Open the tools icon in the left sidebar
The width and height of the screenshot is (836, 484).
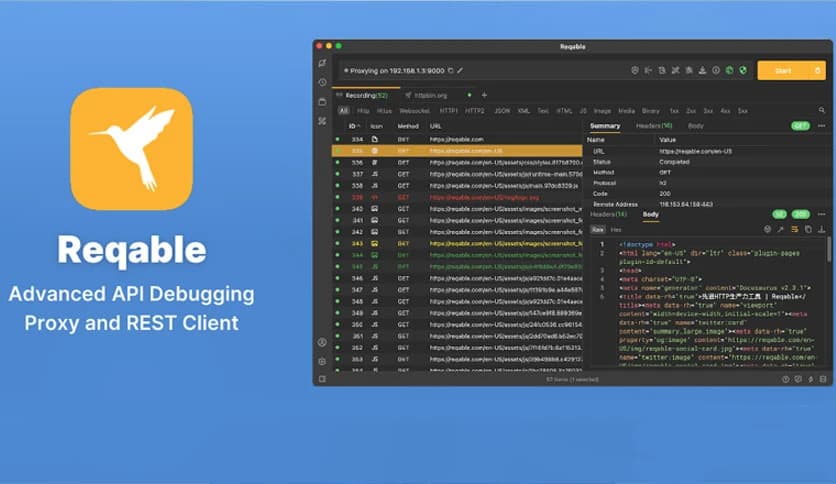coord(322,120)
